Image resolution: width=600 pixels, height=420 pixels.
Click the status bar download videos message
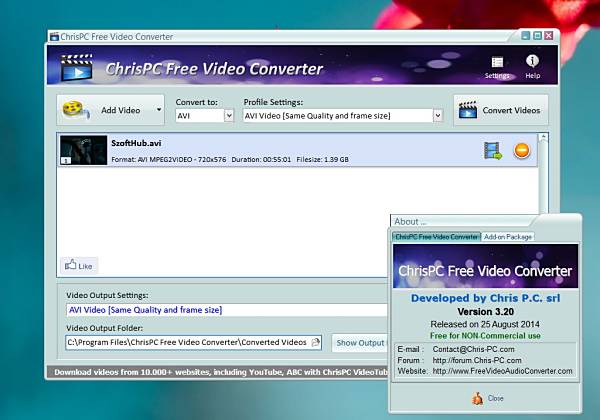coord(220,372)
